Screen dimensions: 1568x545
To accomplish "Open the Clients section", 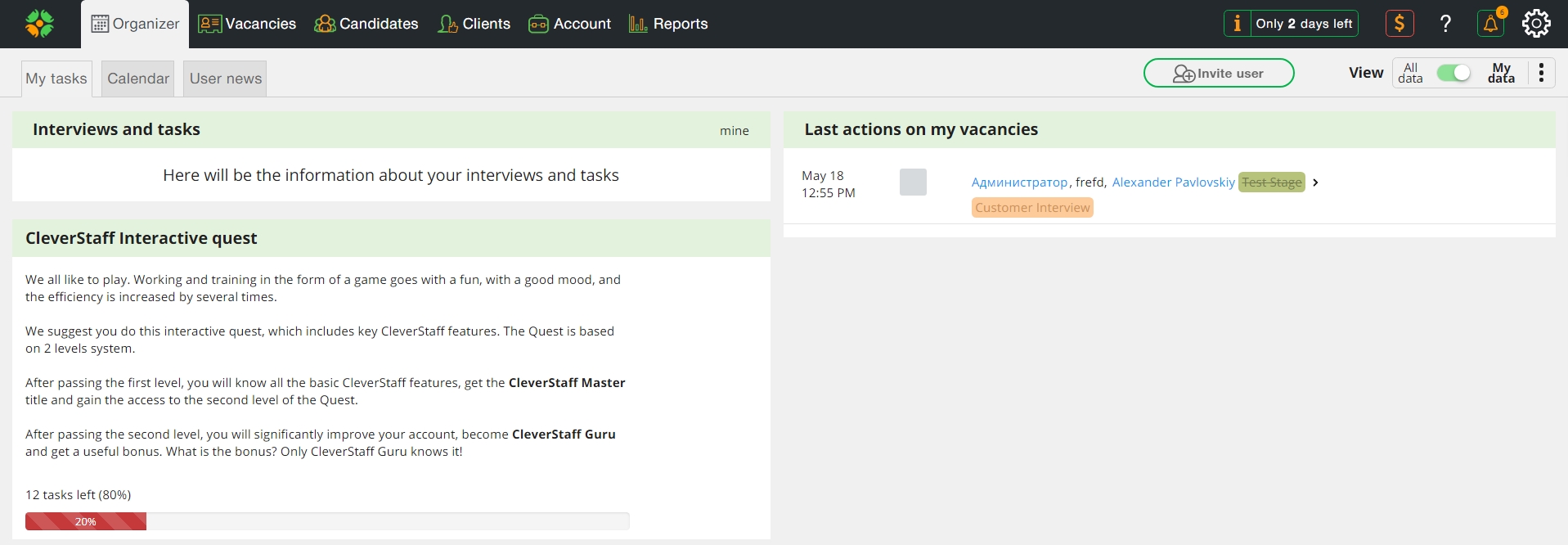I will click(x=474, y=24).
